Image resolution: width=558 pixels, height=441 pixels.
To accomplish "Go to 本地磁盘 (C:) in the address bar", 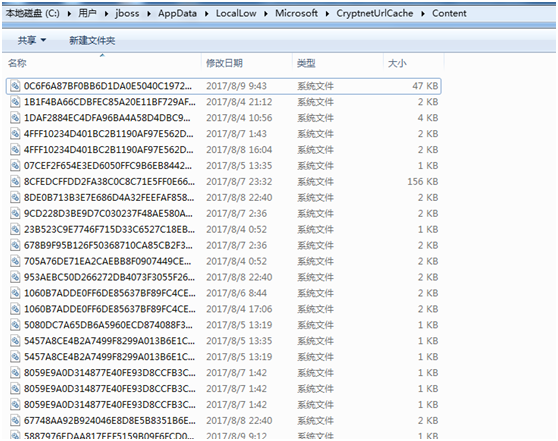I will point(32,14).
